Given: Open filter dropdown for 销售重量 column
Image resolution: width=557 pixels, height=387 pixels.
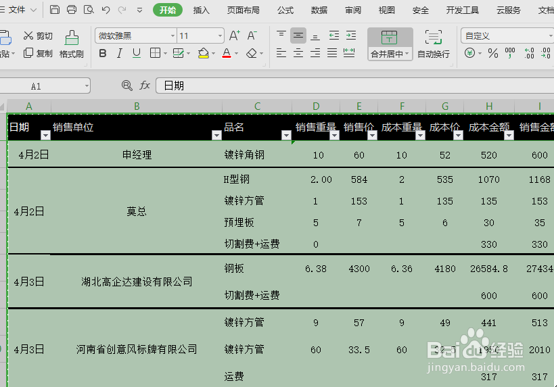Looking at the screenshot, I should 334,135.
